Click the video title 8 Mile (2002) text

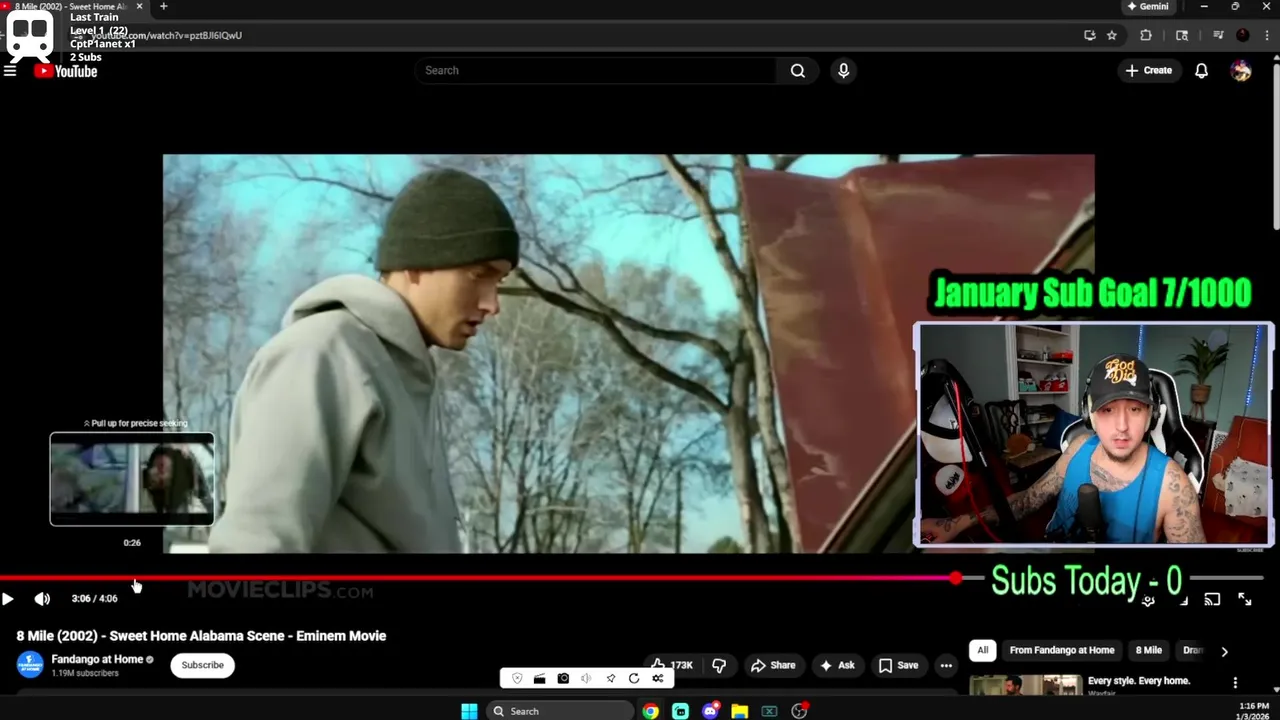201,636
